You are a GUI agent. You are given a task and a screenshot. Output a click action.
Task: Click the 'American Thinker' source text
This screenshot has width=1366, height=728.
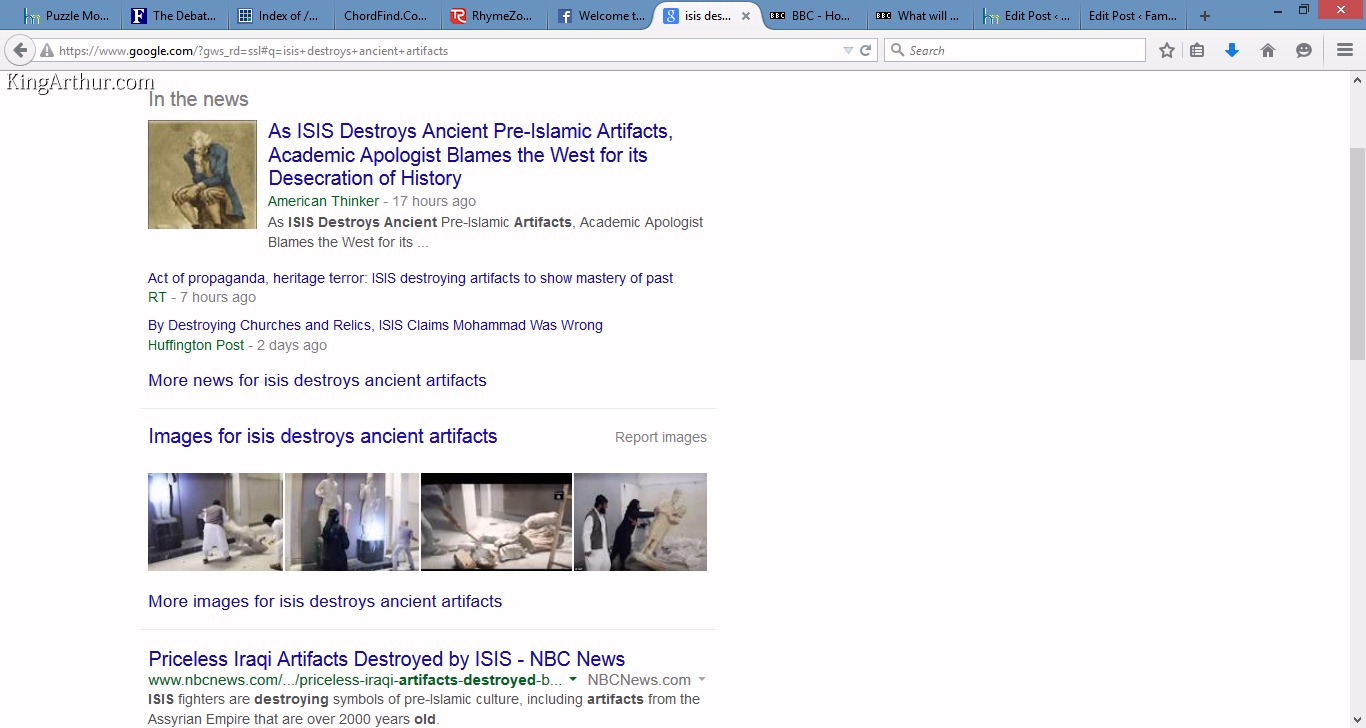point(323,201)
